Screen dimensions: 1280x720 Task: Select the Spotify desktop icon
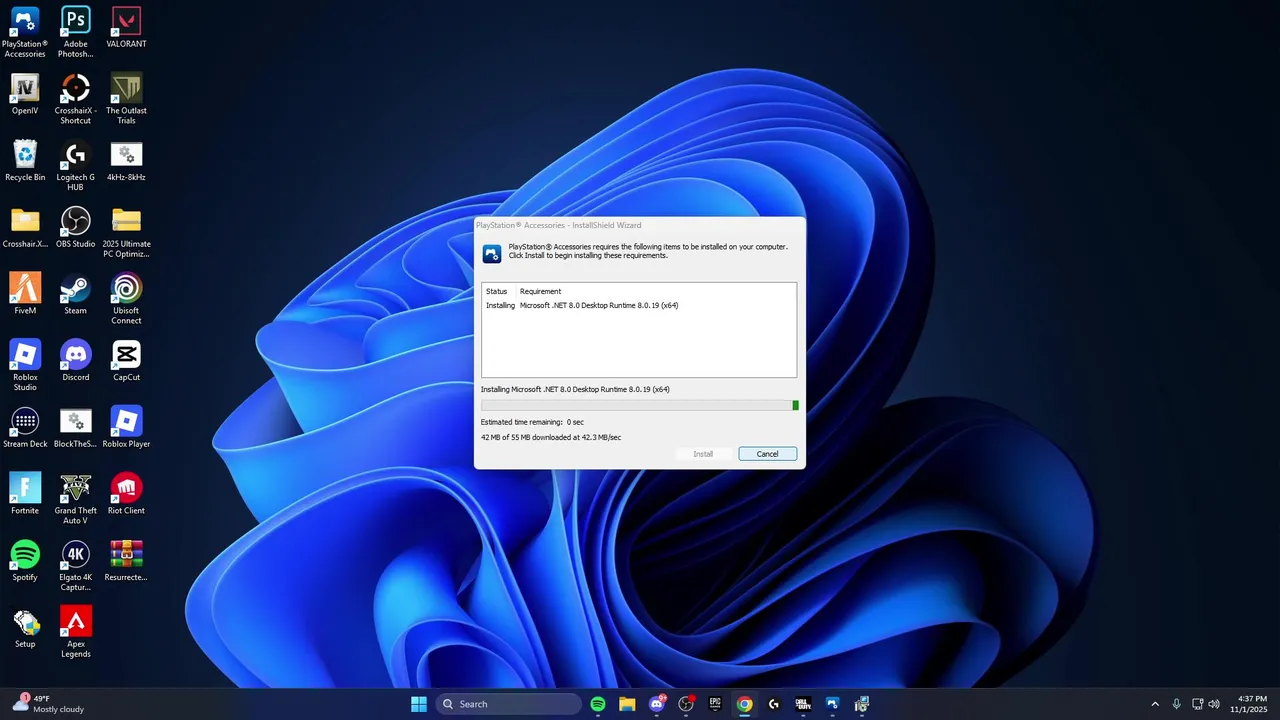click(x=25, y=561)
